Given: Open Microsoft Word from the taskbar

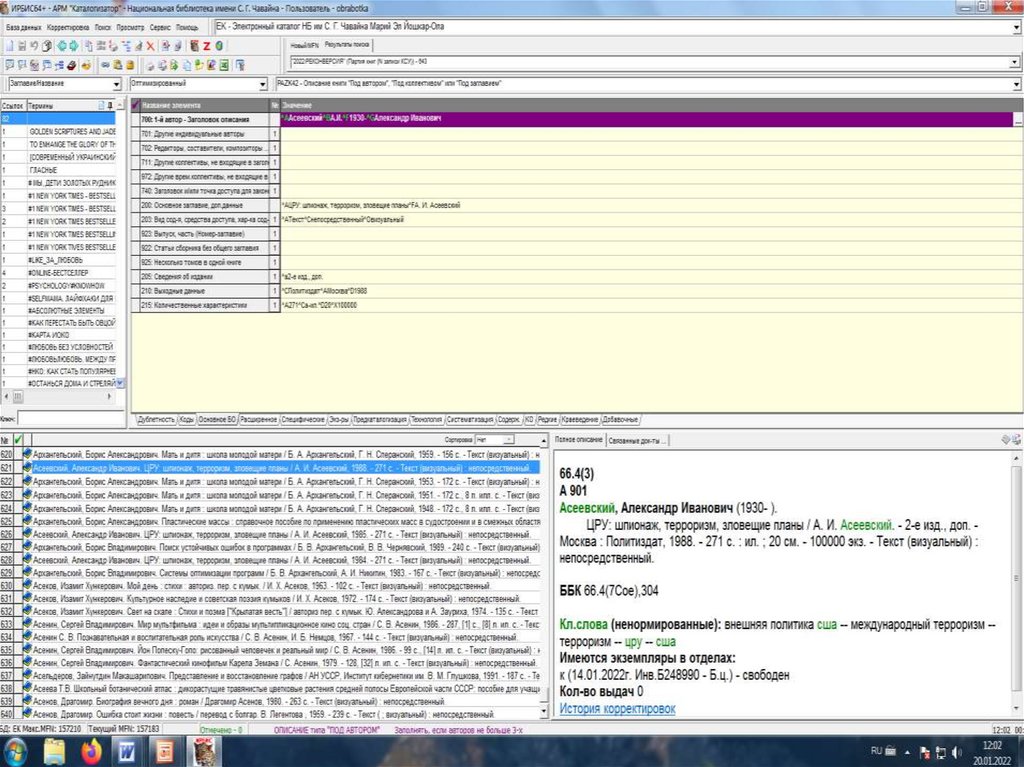Looking at the screenshot, I should [127, 751].
